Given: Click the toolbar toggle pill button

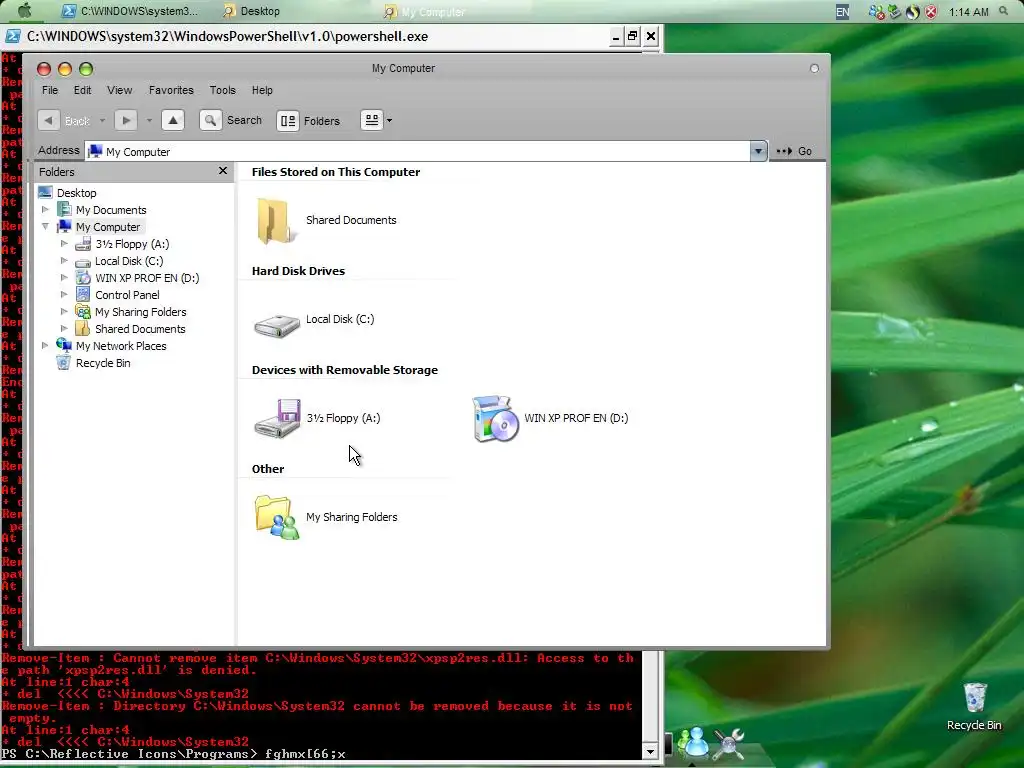Looking at the screenshot, I should click(x=814, y=68).
